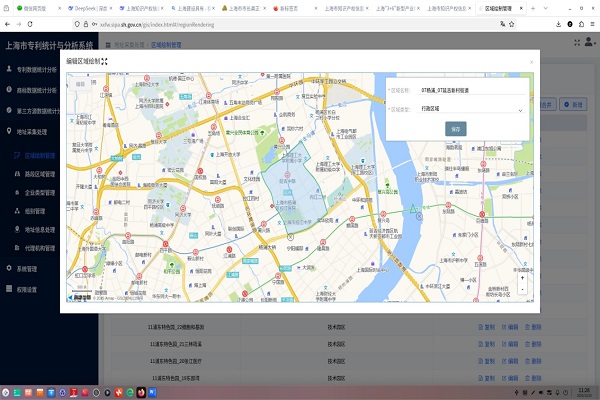Click the map zoom out minus button
Viewport: 600px width, 400px height.
(x=521, y=289)
